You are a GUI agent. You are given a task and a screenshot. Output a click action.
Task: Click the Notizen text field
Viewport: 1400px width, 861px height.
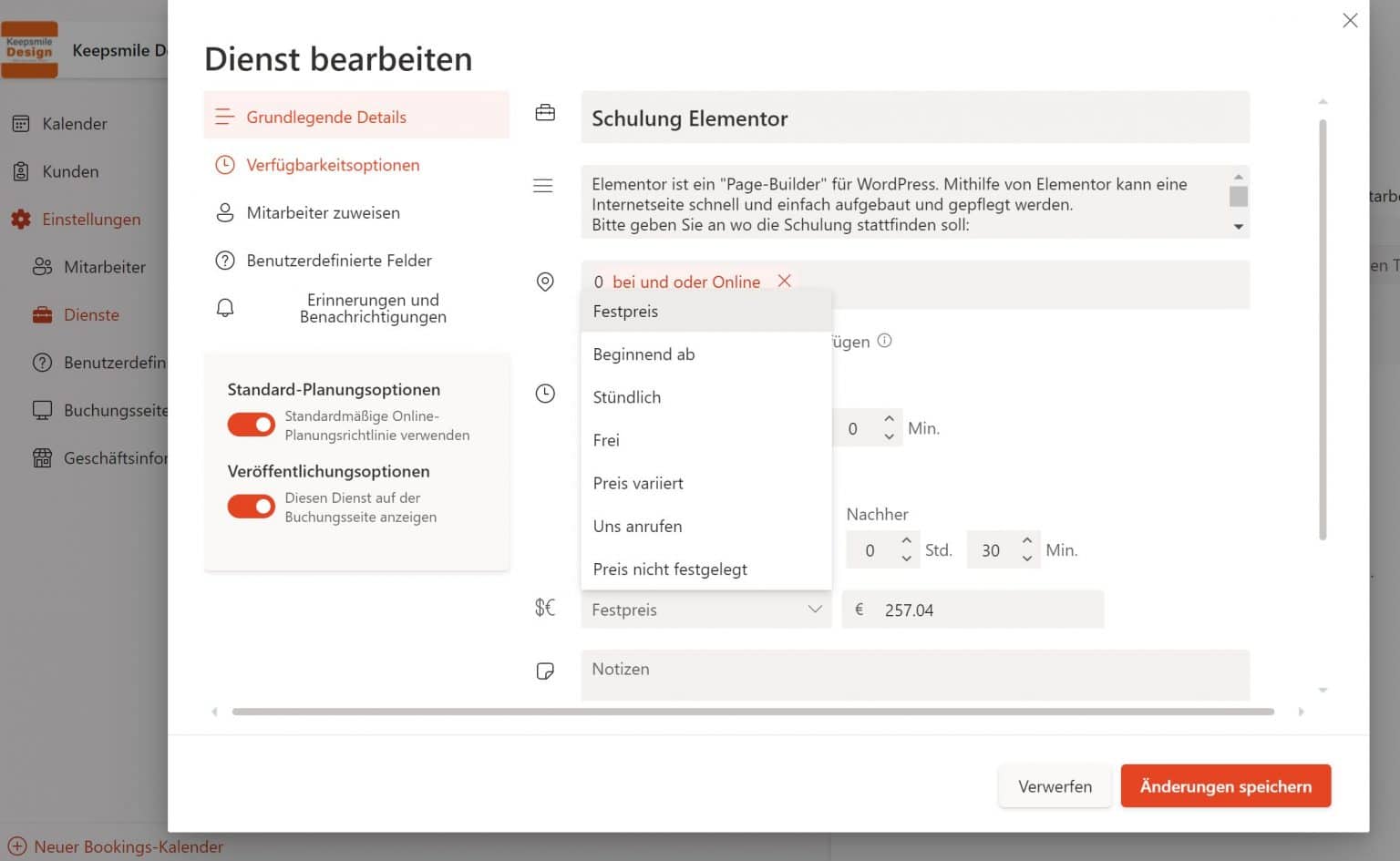pos(915,675)
